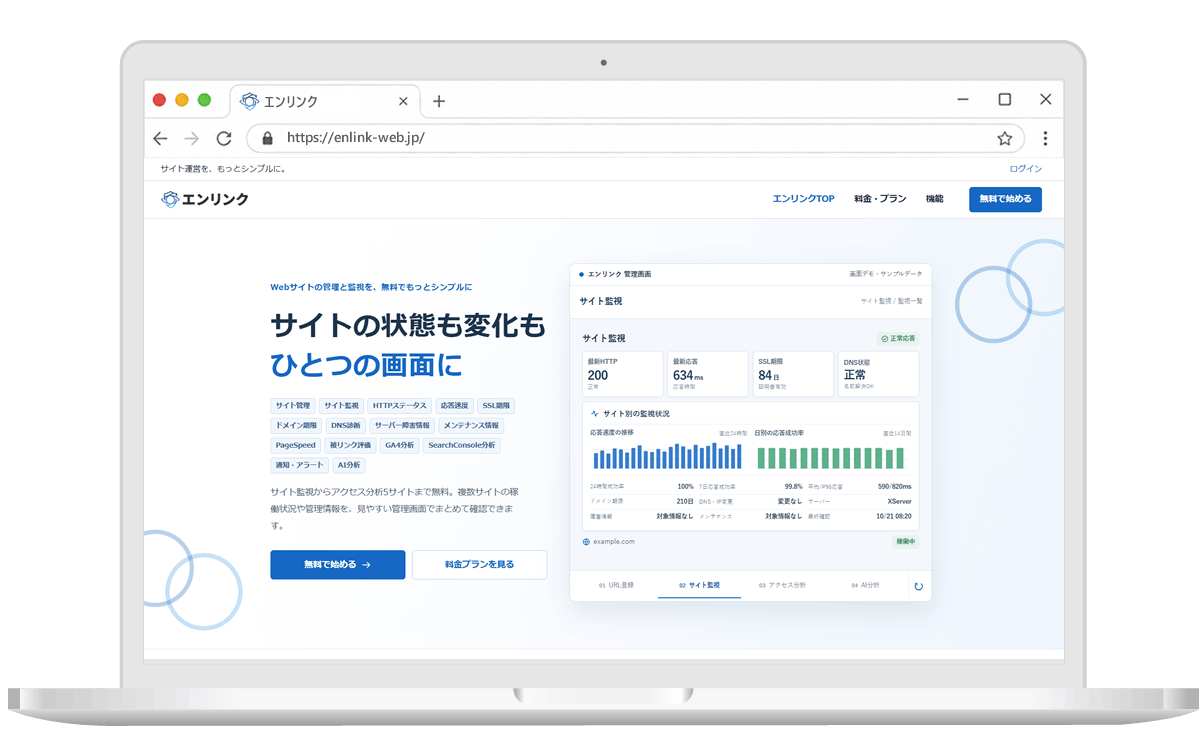Click the ドメイン期限 tag
1200x750 pixels.
click(x=296, y=425)
